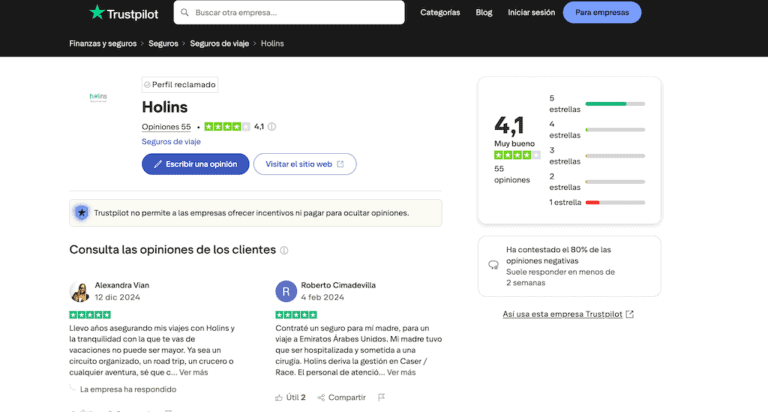
Task: Click info icon next to Consulta las opiniones heading
Action: [284, 250]
